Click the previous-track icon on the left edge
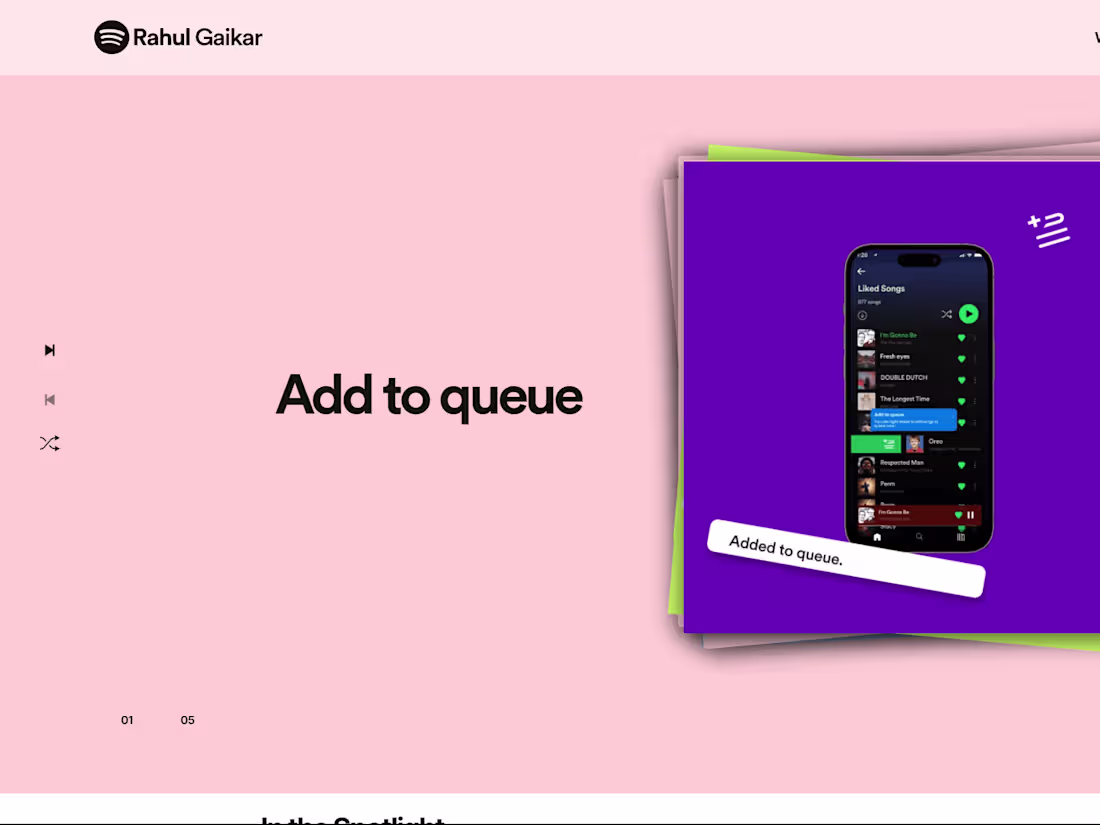Viewport: 1100px width, 825px height. click(49, 399)
